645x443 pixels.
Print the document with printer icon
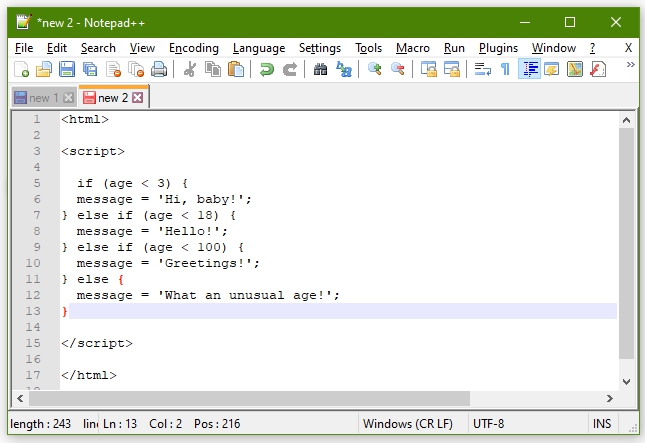[x=159, y=69]
